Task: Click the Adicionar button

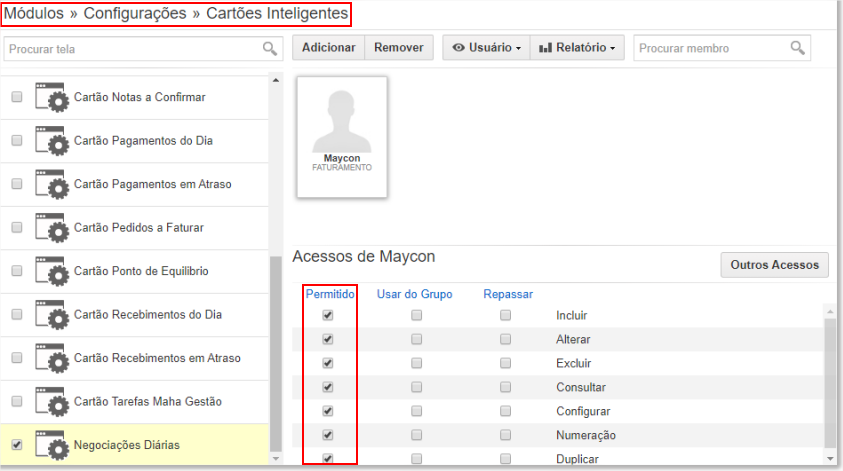Action: (x=328, y=48)
